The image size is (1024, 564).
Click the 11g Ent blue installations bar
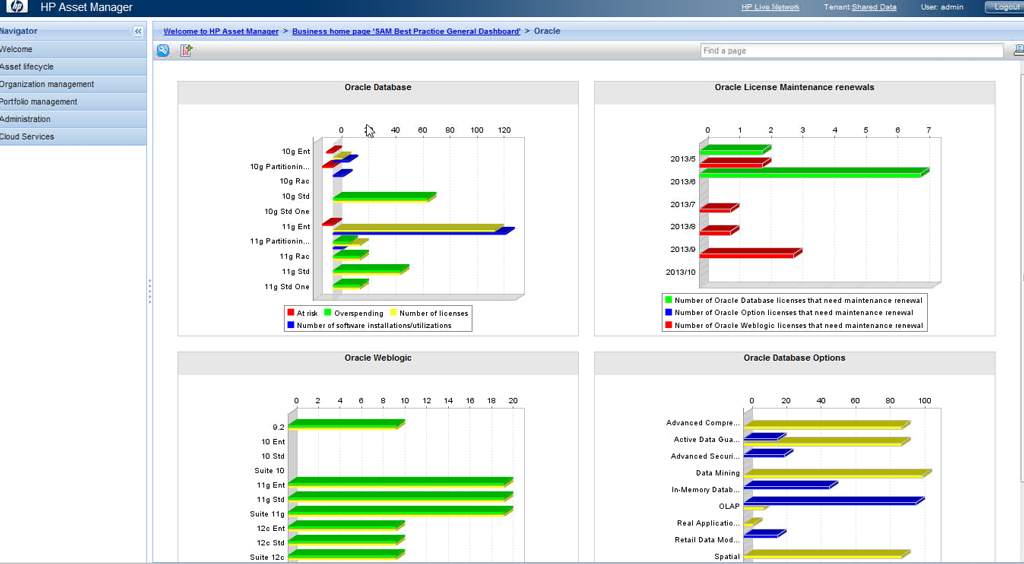(x=423, y=231)
